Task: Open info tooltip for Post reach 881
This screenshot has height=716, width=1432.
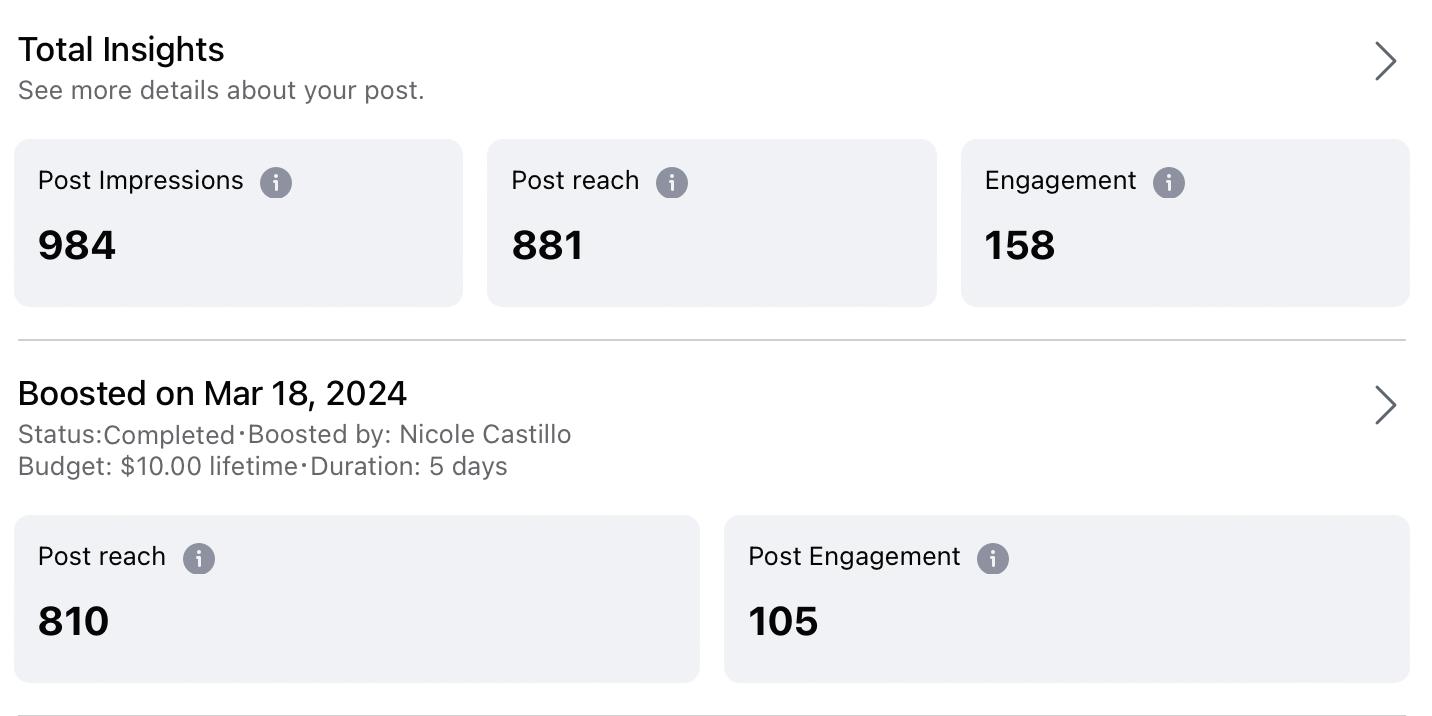Action: (671, 183)
